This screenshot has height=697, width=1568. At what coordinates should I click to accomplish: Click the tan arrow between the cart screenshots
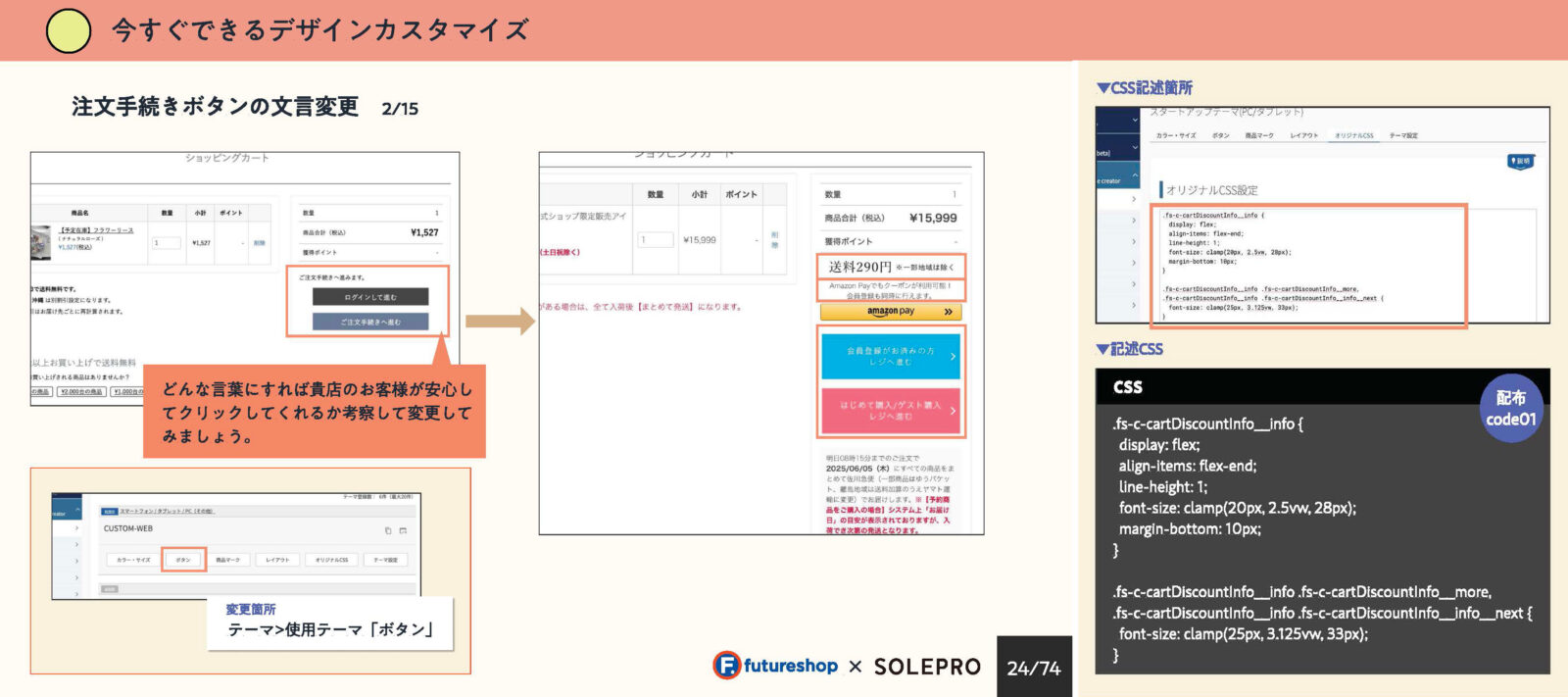click(499, 322)
